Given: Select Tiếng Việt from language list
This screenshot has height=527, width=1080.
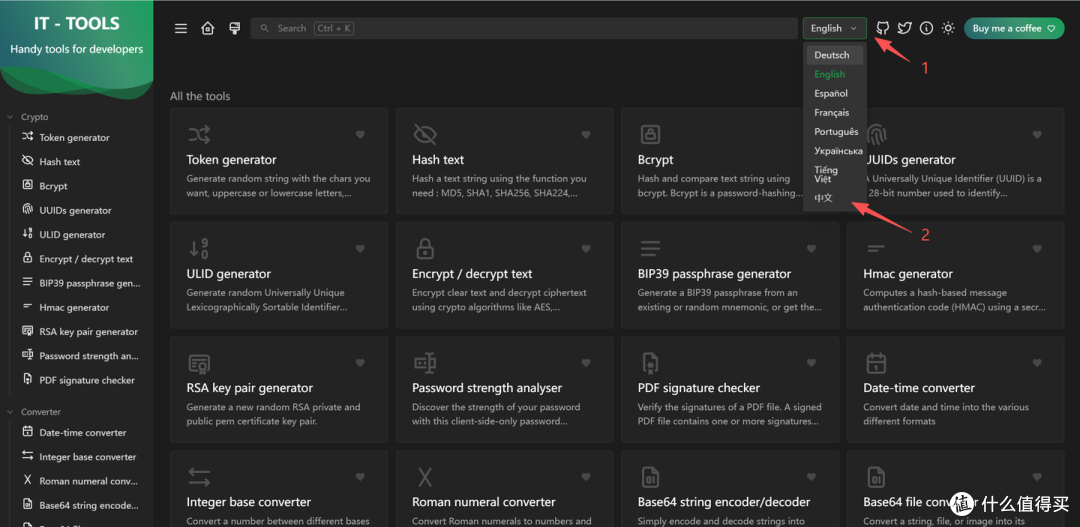Looking at the screenshot, I should pos(834,174).
